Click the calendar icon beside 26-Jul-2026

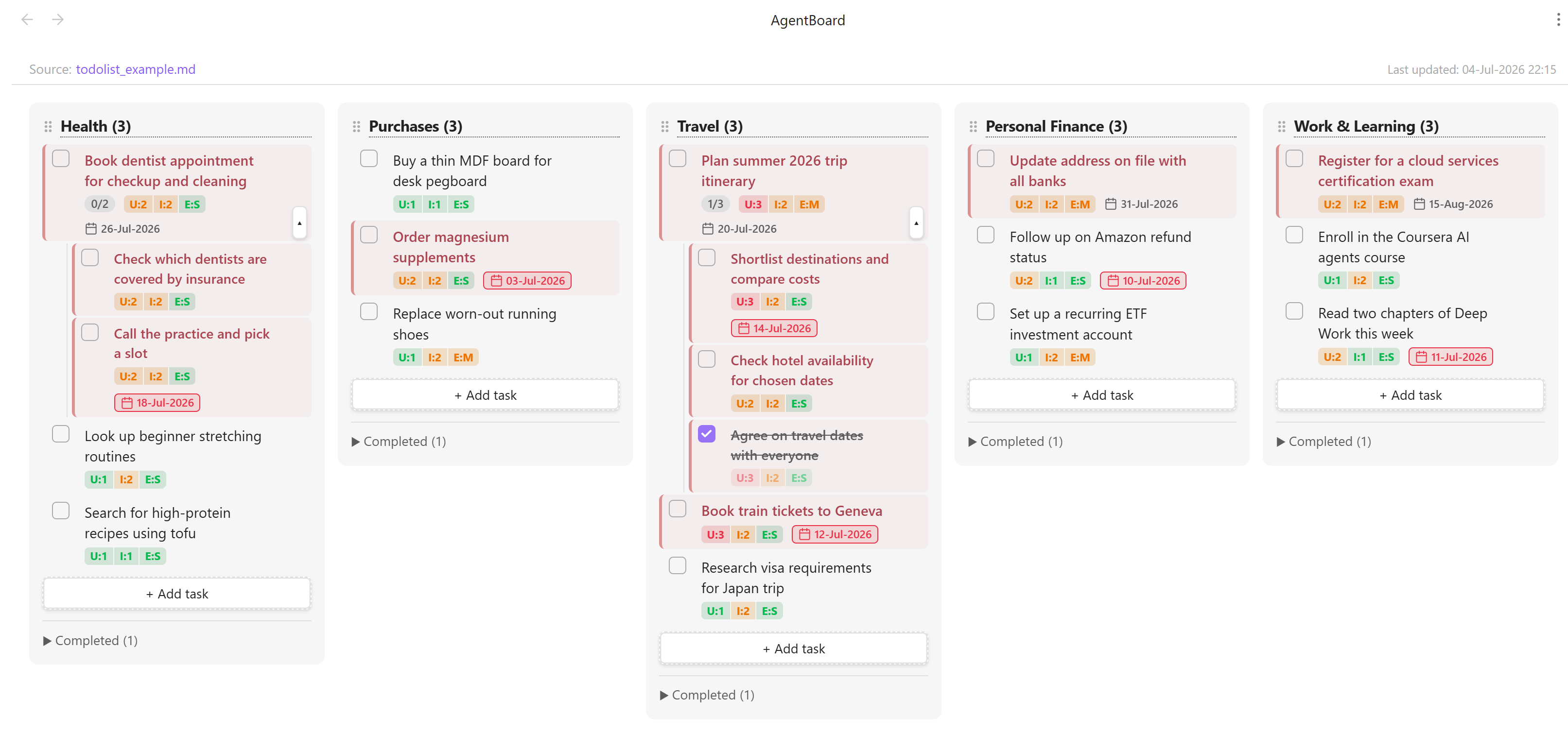pos(91,229)
